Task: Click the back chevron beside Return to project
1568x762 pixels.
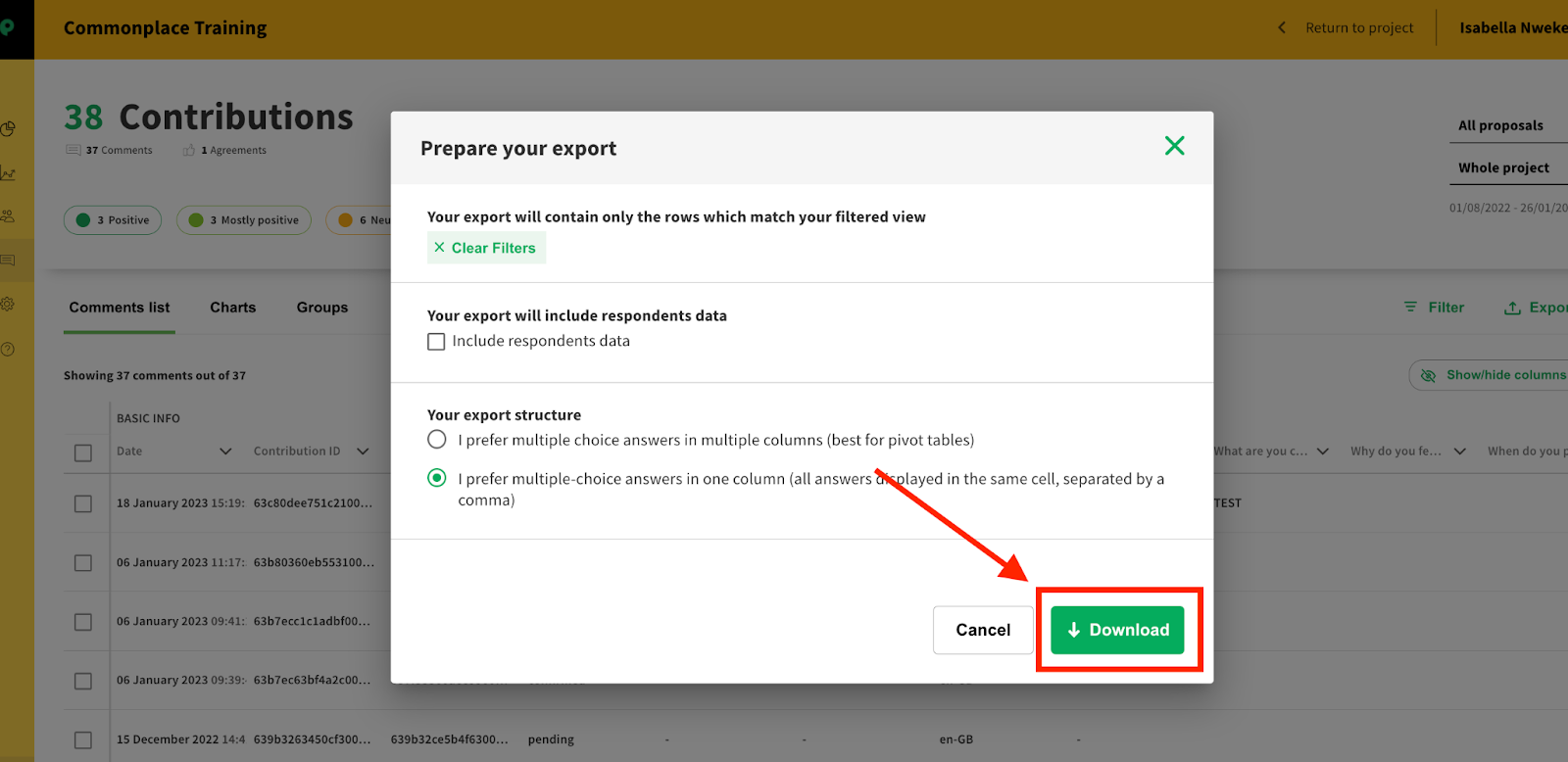Action: pyautogui.click(x=1282, y=27)
